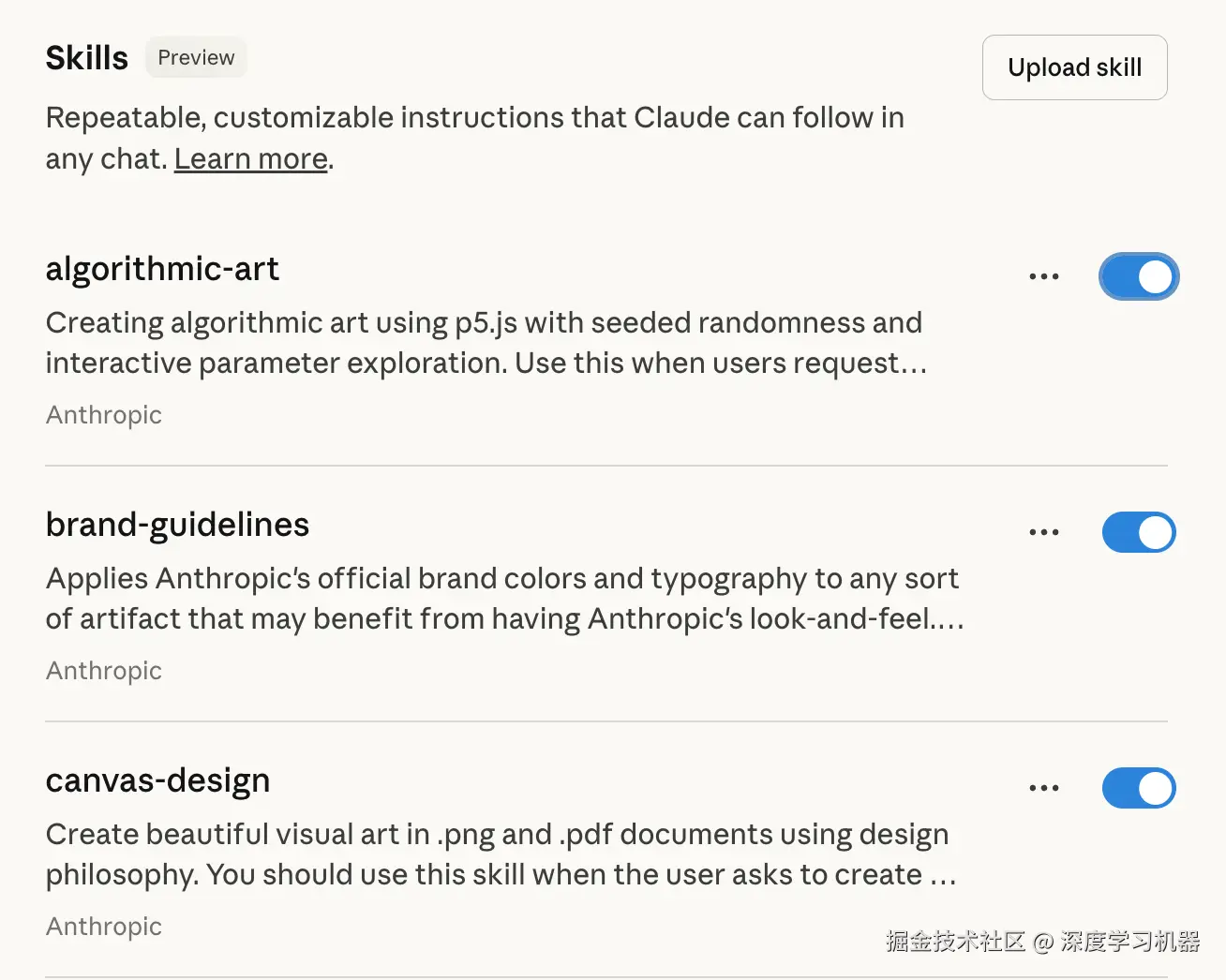The height and width of the screenshot is (980, 1226).
Task: Turn off the brand-guidelines skill toggle
Action: [x=1138, y=532]
